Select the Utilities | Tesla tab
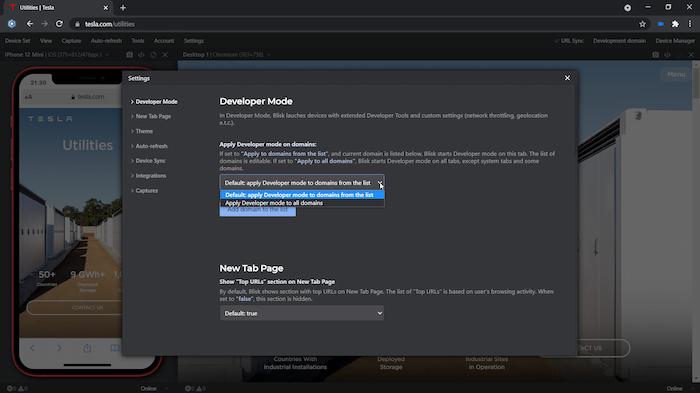This screenshot has height=393, width=700. coord(58,8)
